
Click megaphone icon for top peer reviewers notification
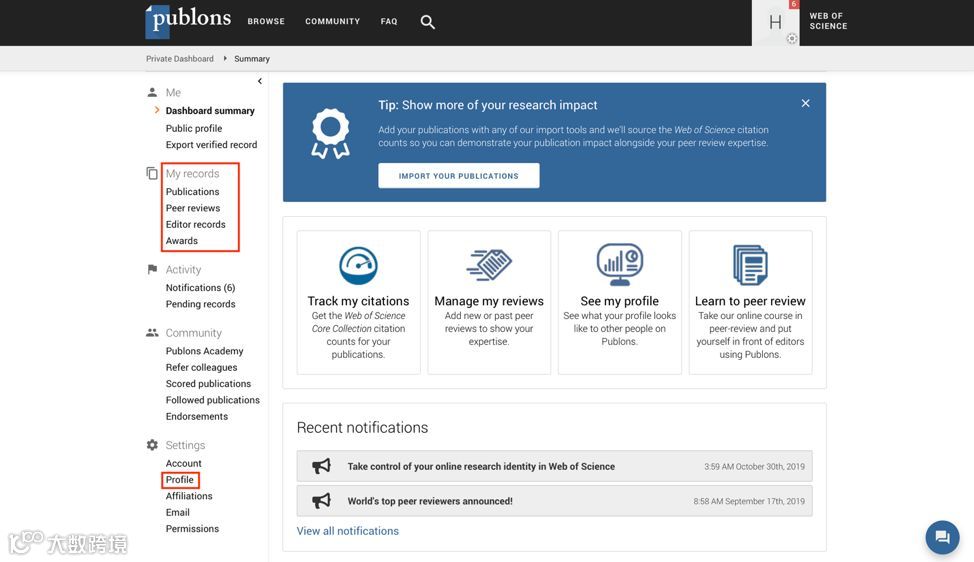coord(321,501)
